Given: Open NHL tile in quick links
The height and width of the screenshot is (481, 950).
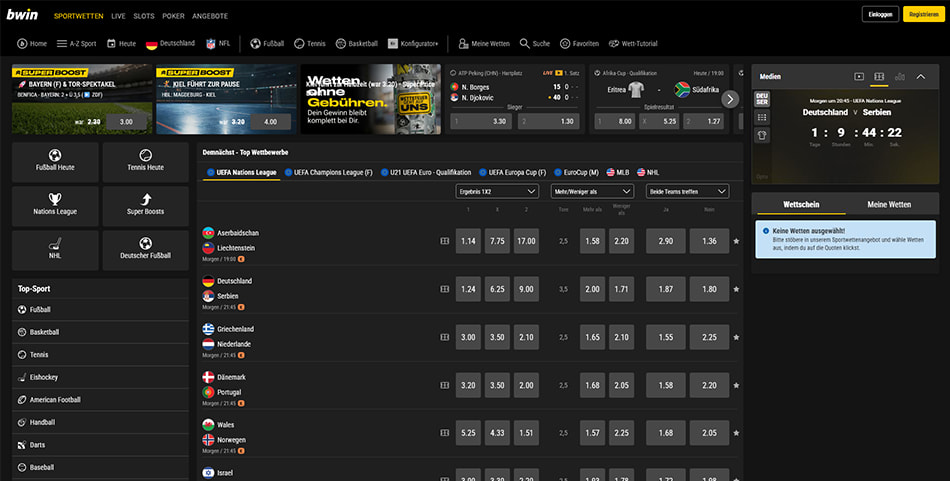Looking at the screenshot, I should [x=55, y=250].
